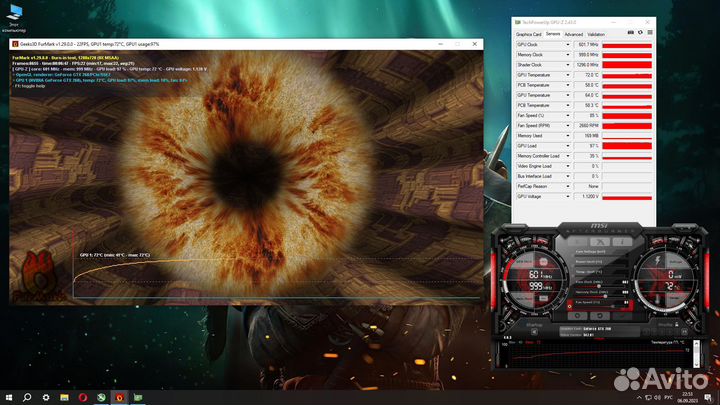Click Afterburner monitoring graph scrollbar
The height and width of the screenshot is (405, 720).
(x=696, y=354)
